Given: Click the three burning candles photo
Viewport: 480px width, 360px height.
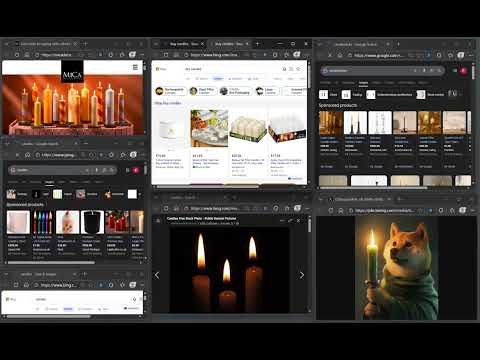Looking at the screenshot, I should pyautogui.click(x=230, y=270).
